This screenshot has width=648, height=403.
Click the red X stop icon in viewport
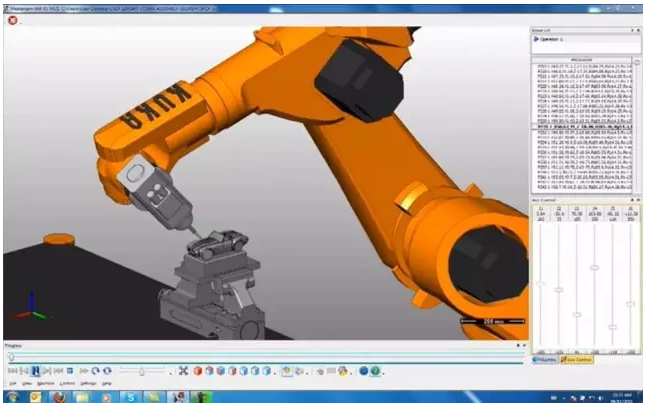click(13, 20)
